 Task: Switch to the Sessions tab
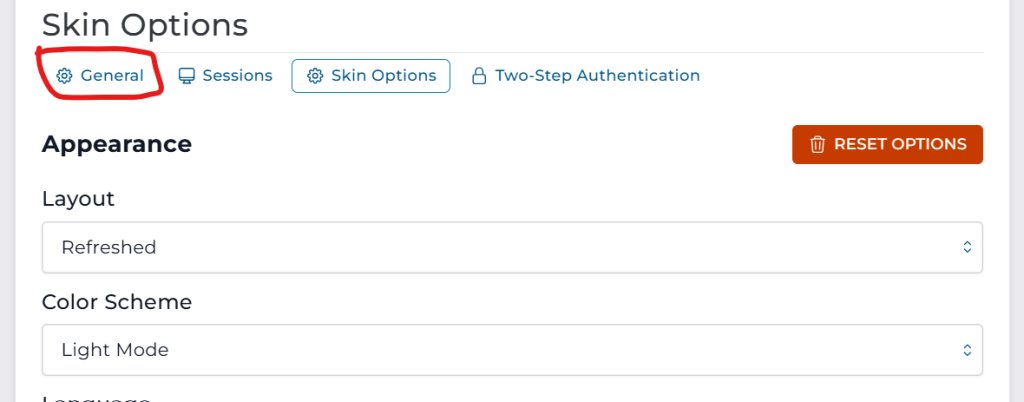(237, 76)
